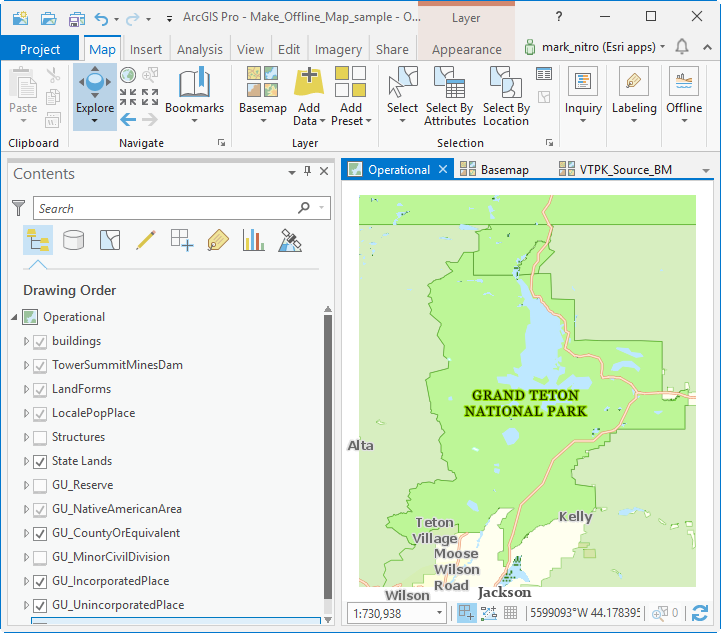This screenshot has width=721, height=633.
Task: Collapse the Operational map node
Action: click(14, 317)
